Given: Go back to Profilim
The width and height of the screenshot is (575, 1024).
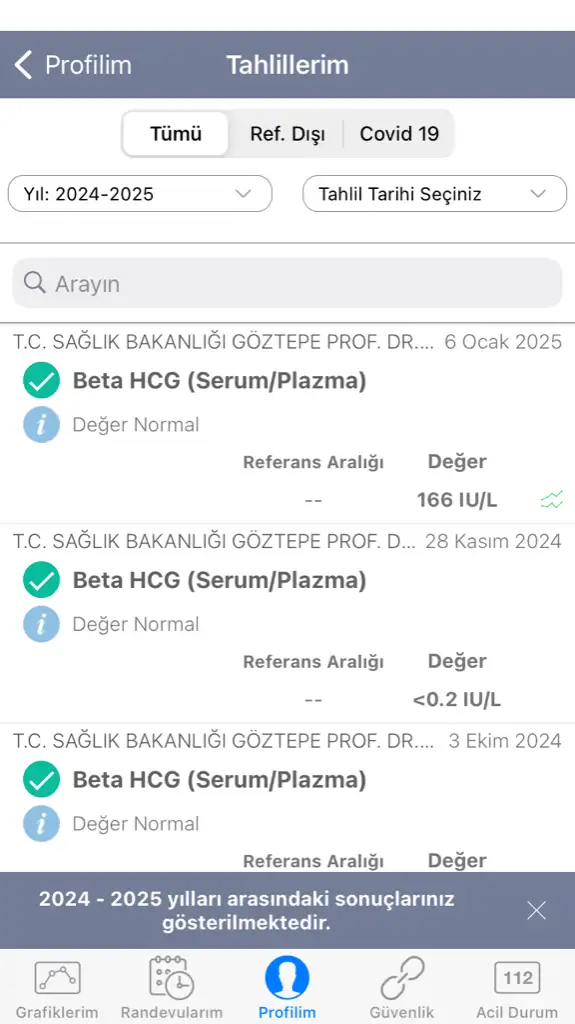Looking at the screenshot, I should [x=73, y=65].
